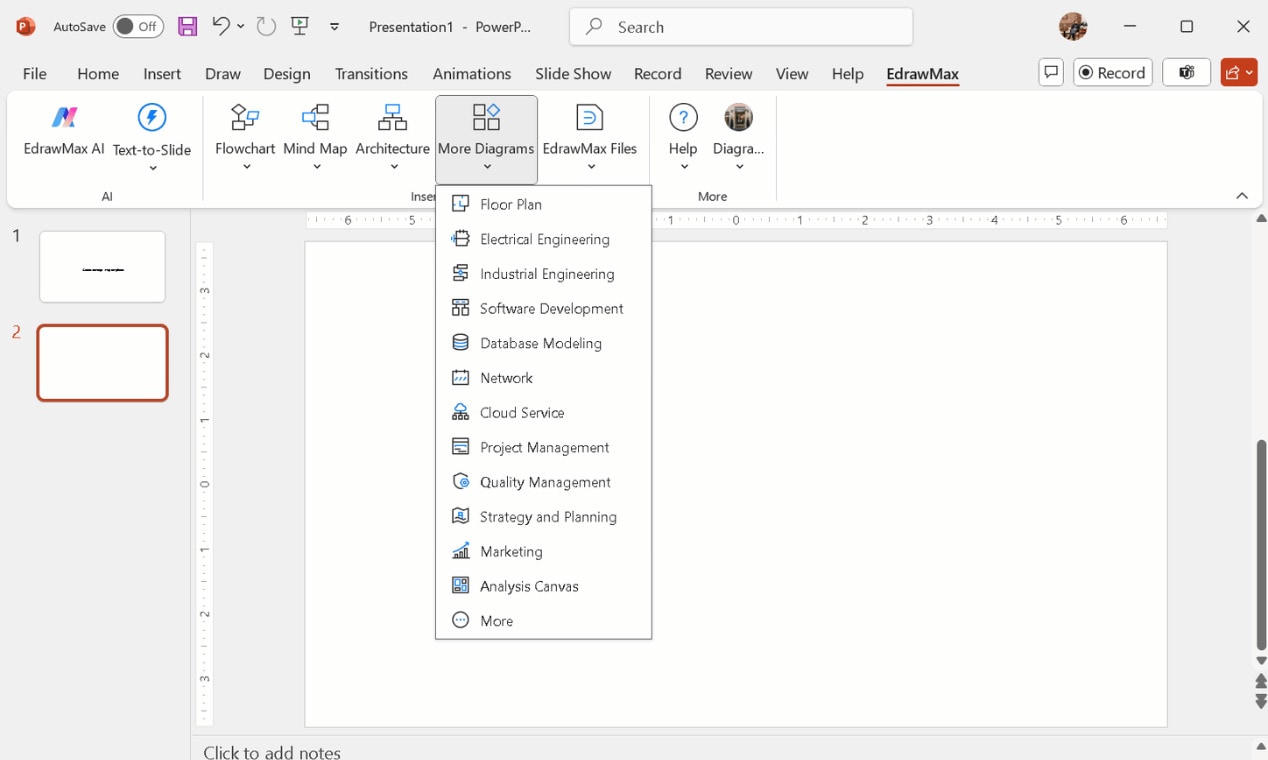Viewport: 1268px width, 760px height.
Task: Expand the EdrawMax Files dropdown arrow
Action: 591,167
